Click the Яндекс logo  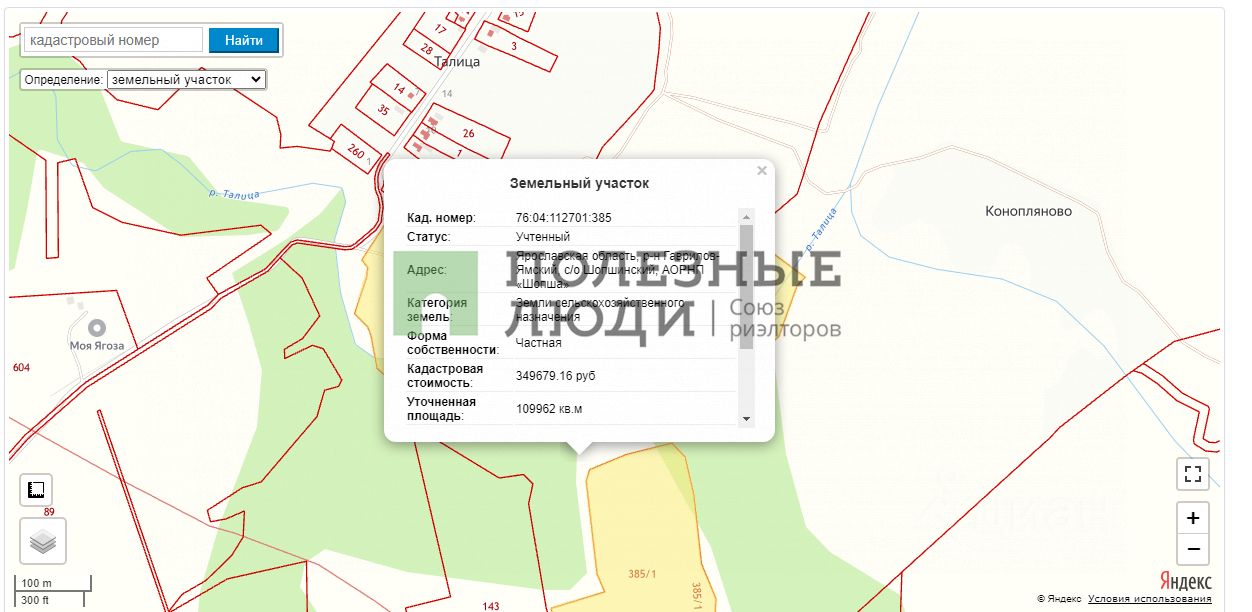pos(1185,581)
